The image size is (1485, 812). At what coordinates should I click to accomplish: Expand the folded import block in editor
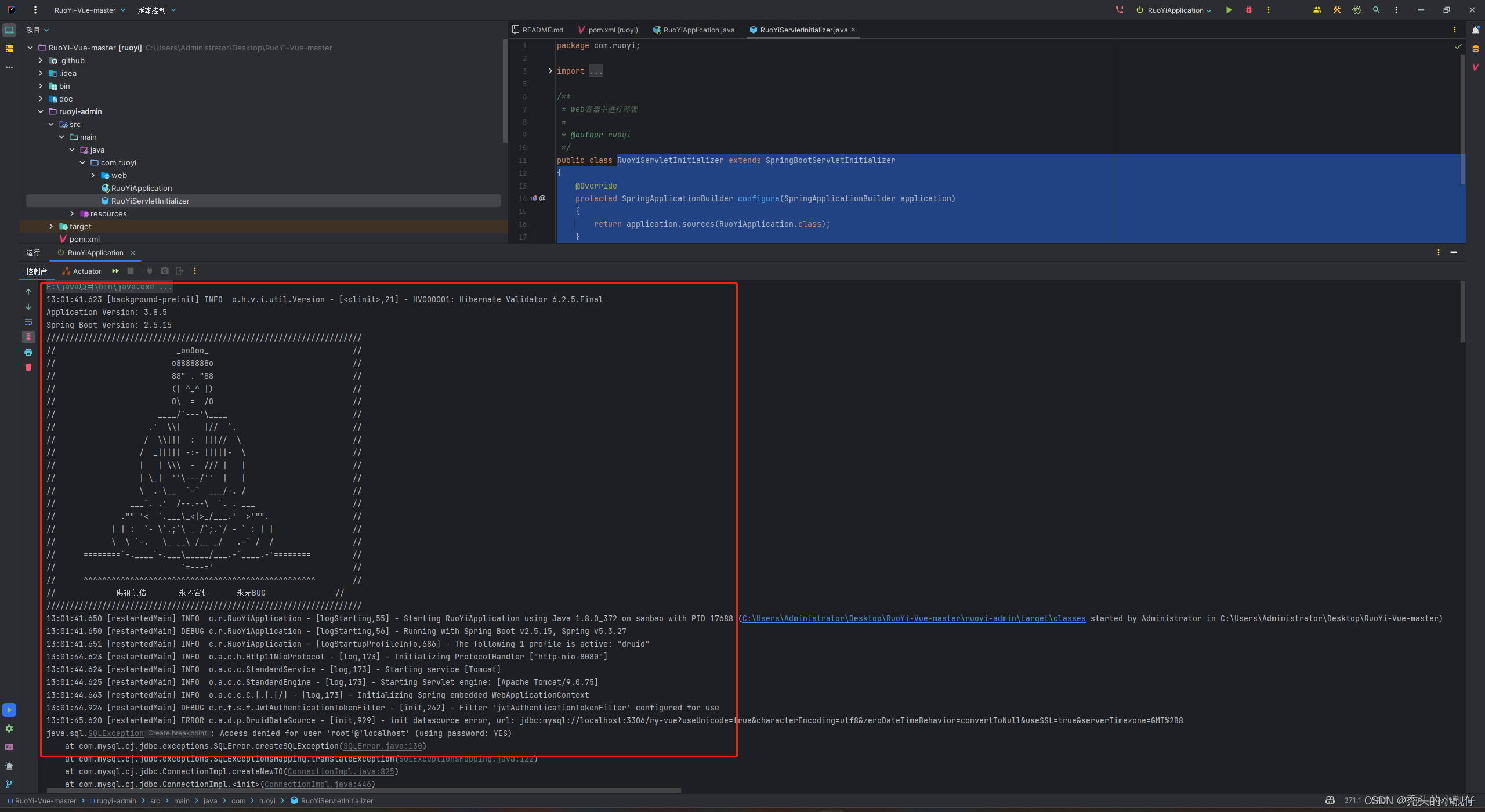point(550,71)
